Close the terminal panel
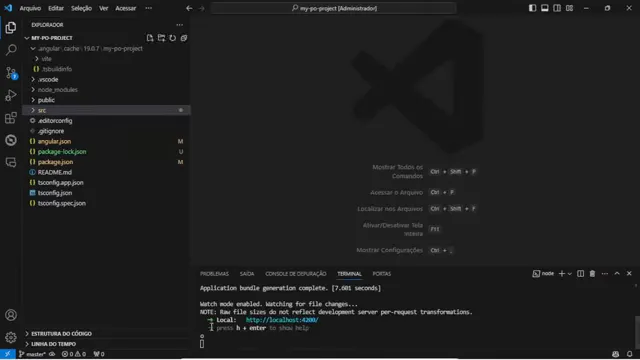640x360 pixels. [629, 273]
